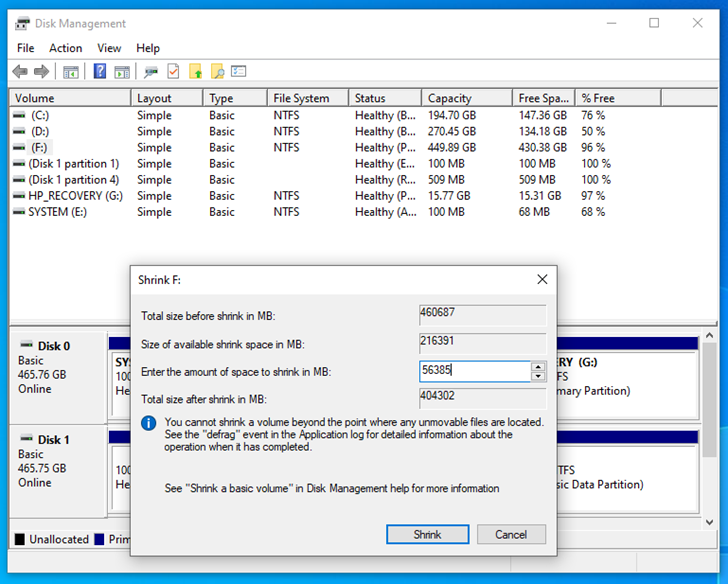
Task: Open the View menu
Action: tap(109, 48)
